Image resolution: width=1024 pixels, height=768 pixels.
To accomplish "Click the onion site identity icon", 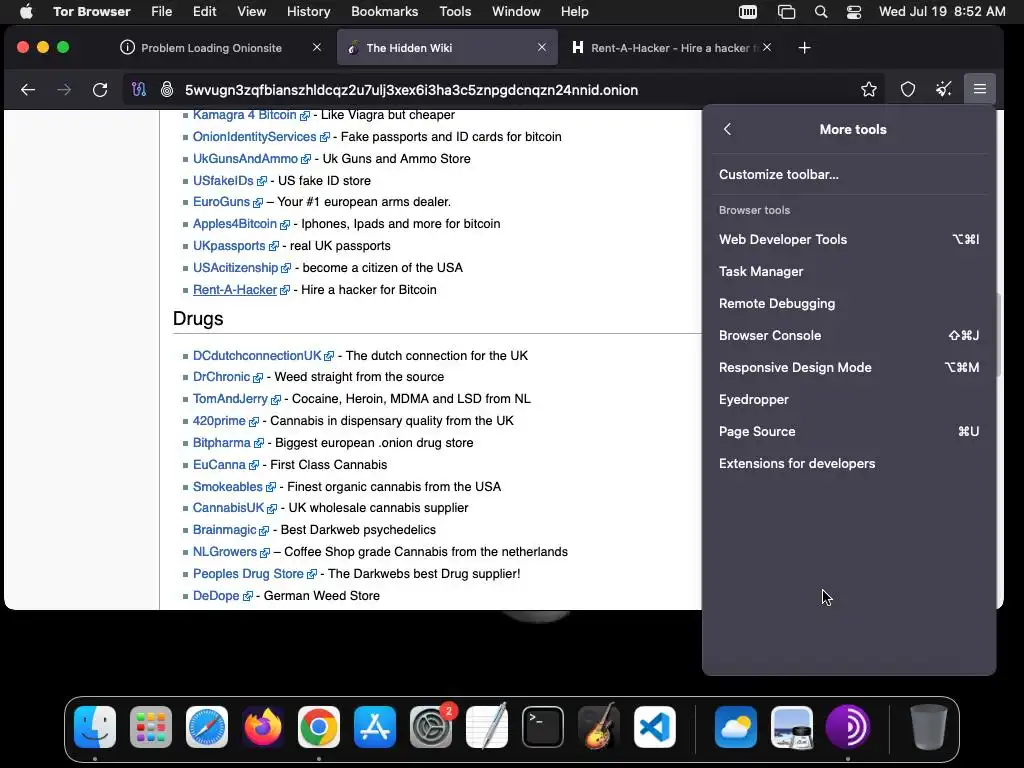I will 167,89.
